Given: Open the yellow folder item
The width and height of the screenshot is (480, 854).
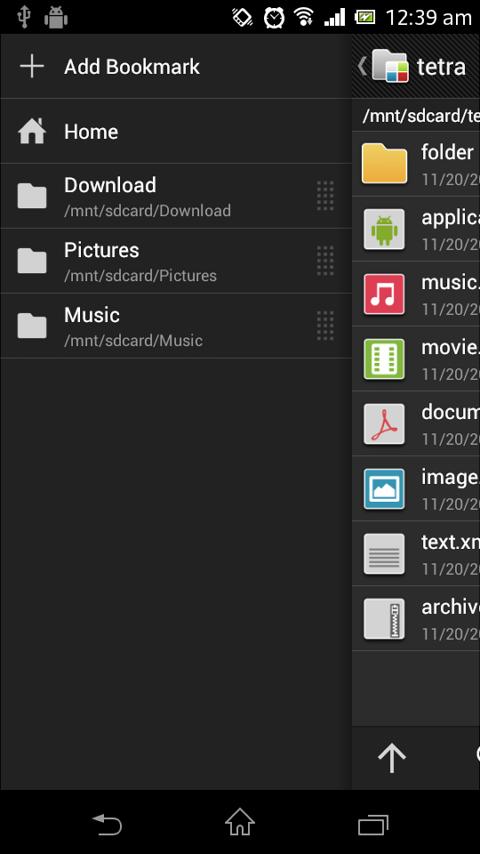Looking at the screenshot, I should (384, 163).
